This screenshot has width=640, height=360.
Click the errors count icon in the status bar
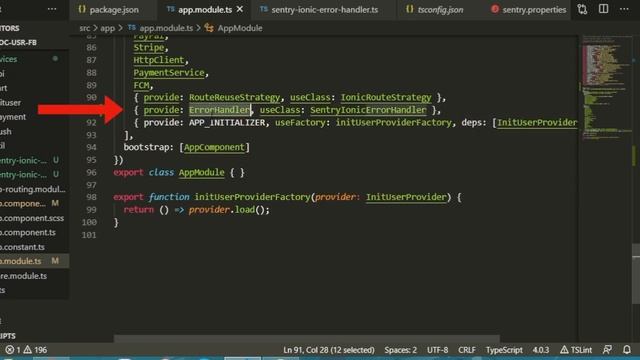10,350
